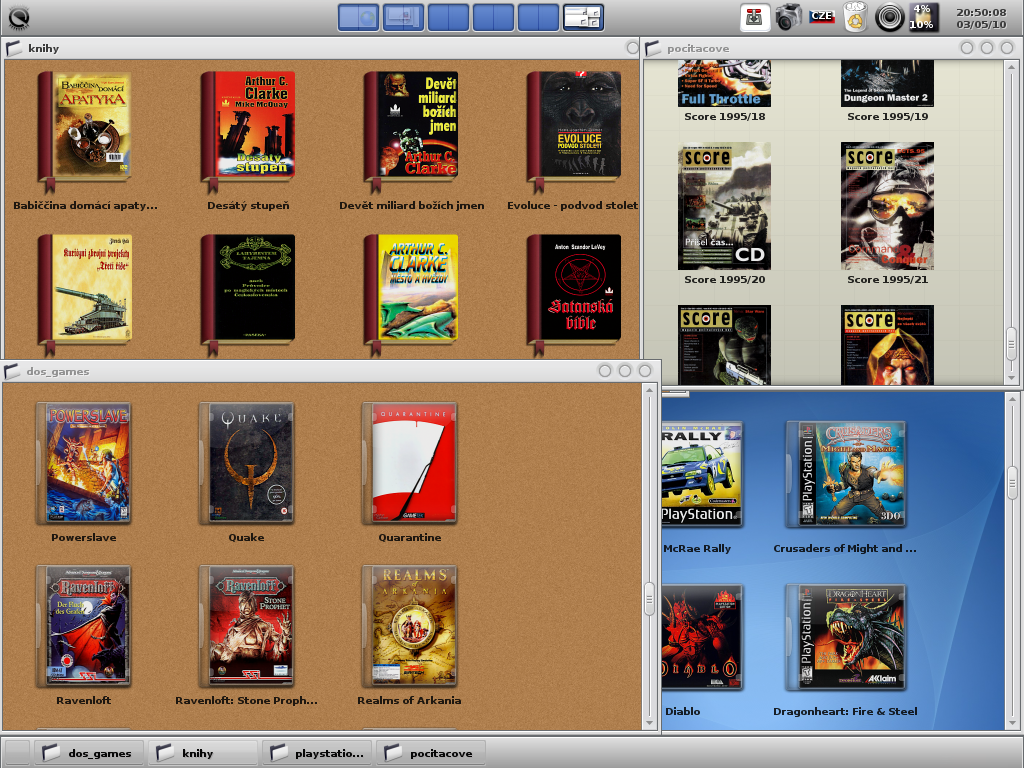Select Crusaders of Might and Magic case
1024x768 pixels.
click(846, 474)
